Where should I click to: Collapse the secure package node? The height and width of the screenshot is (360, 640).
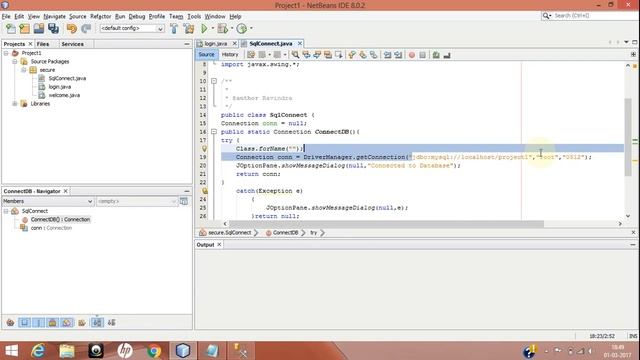(x=24, y=70)
